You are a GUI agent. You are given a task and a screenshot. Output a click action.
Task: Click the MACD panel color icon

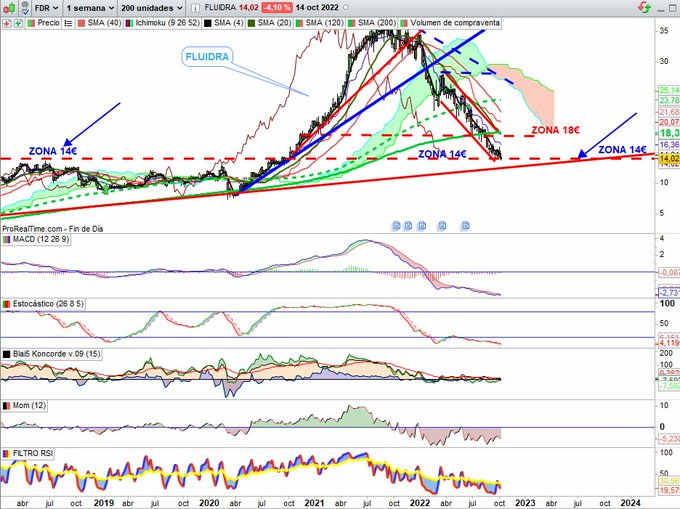click(7, 240)
